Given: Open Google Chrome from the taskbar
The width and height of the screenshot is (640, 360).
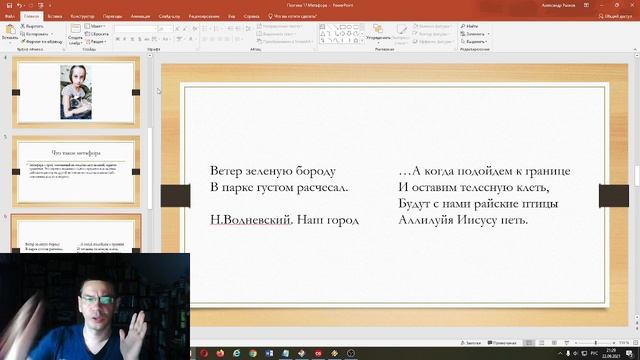Looking at the screenshot, I should pos(253,353).
